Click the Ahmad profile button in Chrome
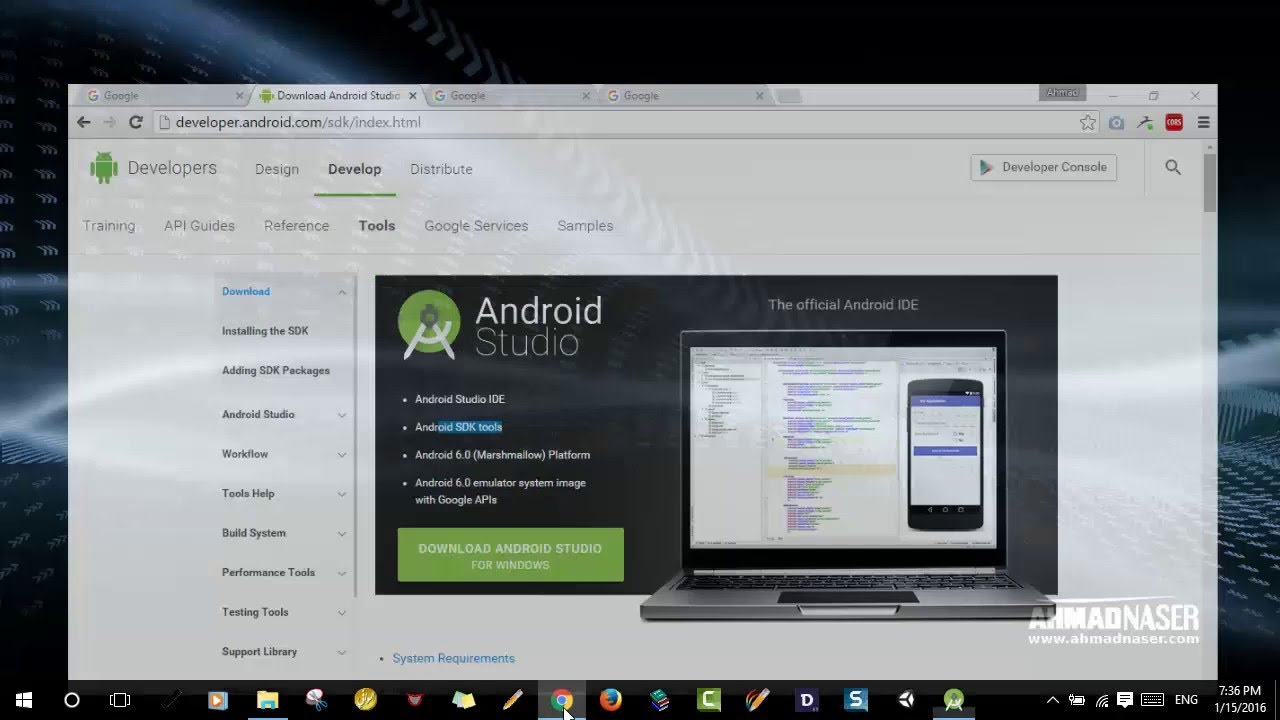Image resolution: width=1280 pixels, height=720 pixels. [1062, 93]
